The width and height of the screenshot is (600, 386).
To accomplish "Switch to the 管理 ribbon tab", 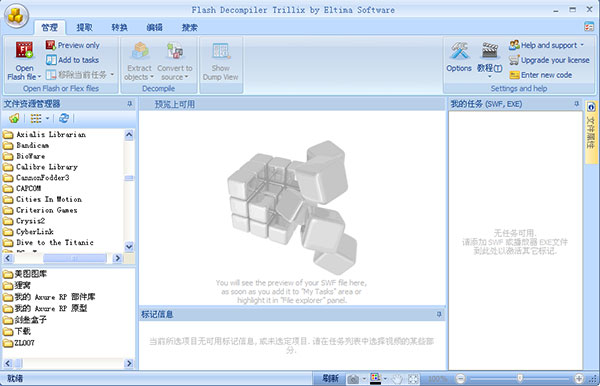I will (49, 27).
